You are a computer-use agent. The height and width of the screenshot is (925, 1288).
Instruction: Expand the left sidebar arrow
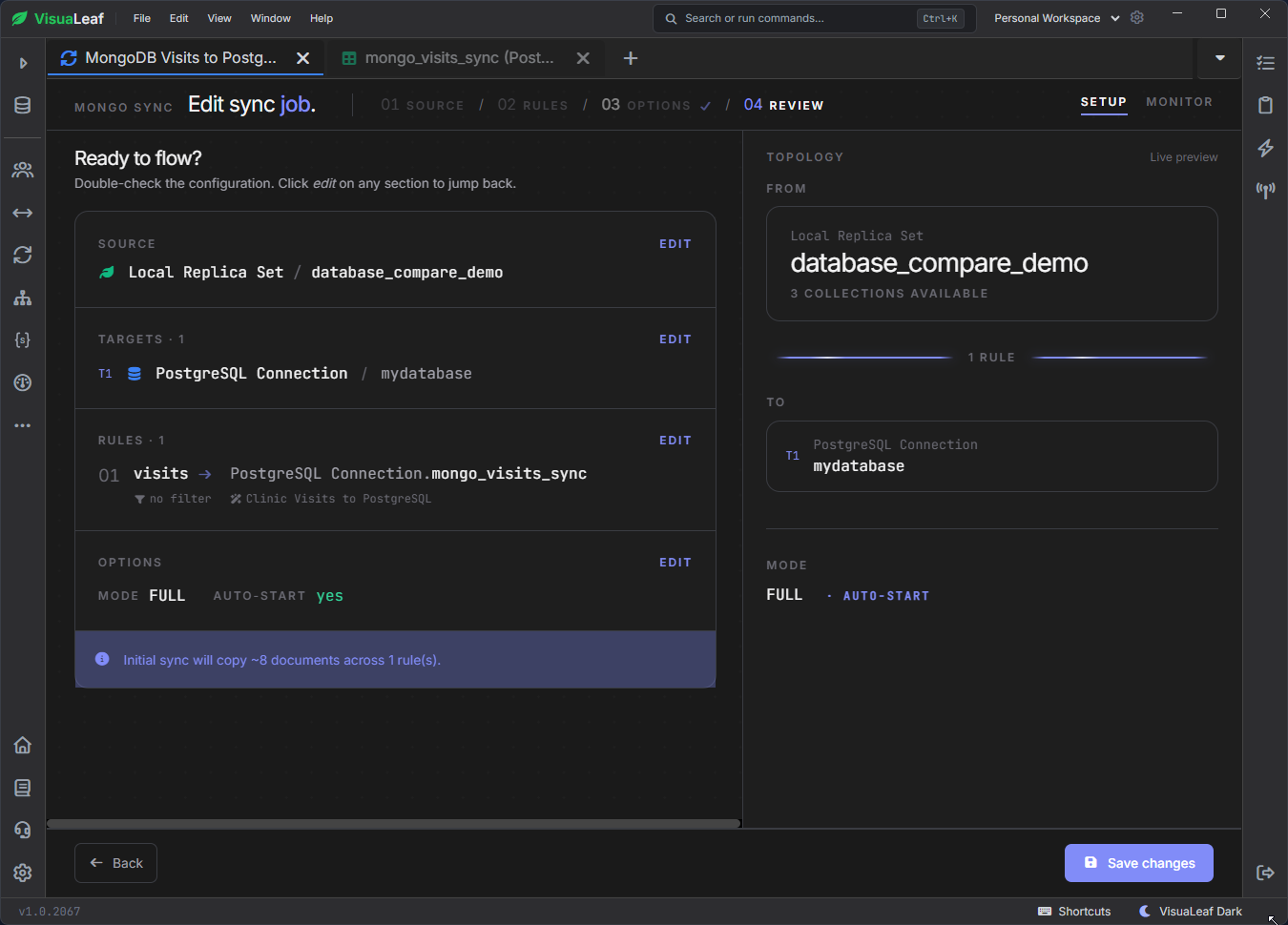(23, 63)
